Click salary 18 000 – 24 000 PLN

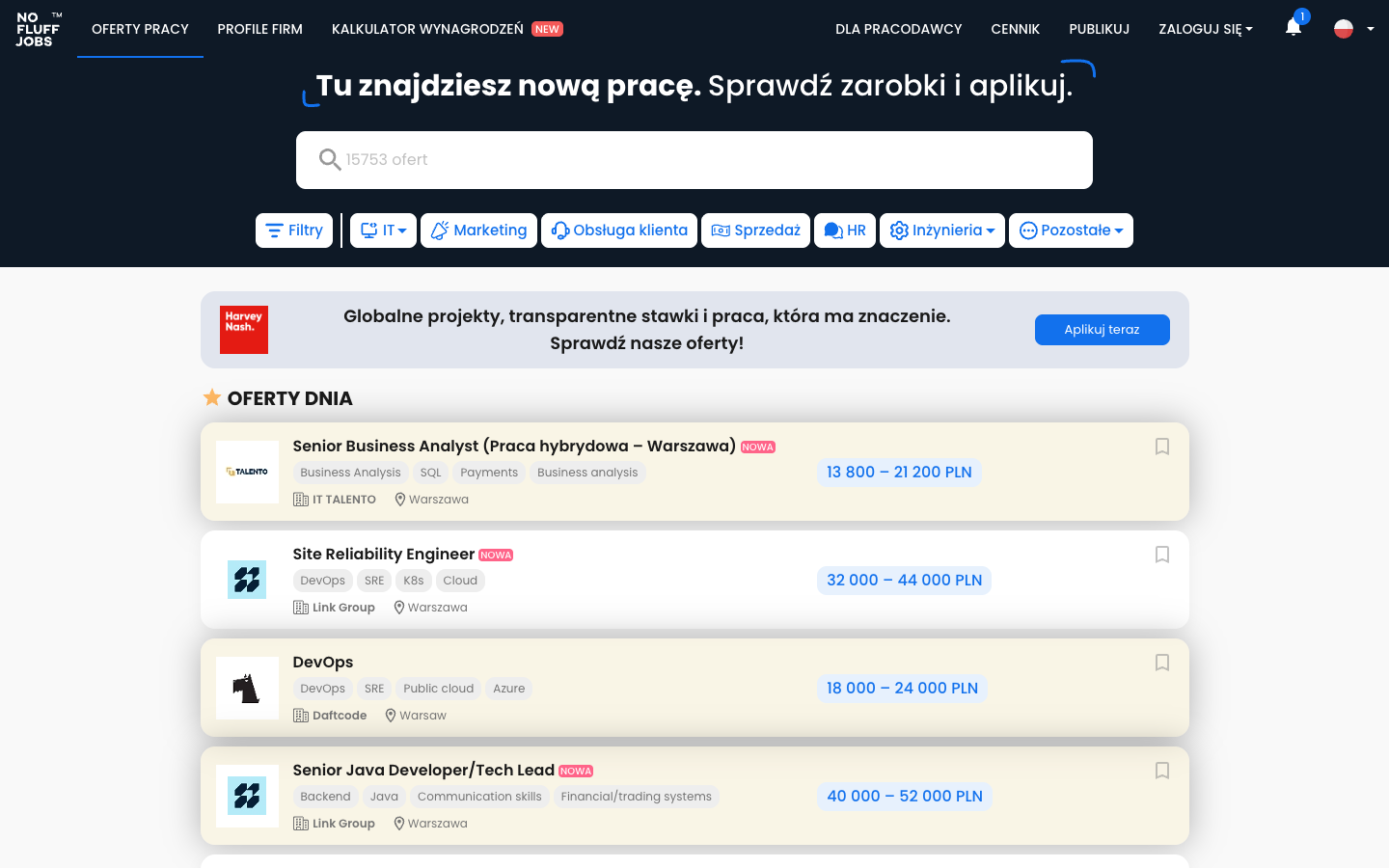[x=902, y=689]
